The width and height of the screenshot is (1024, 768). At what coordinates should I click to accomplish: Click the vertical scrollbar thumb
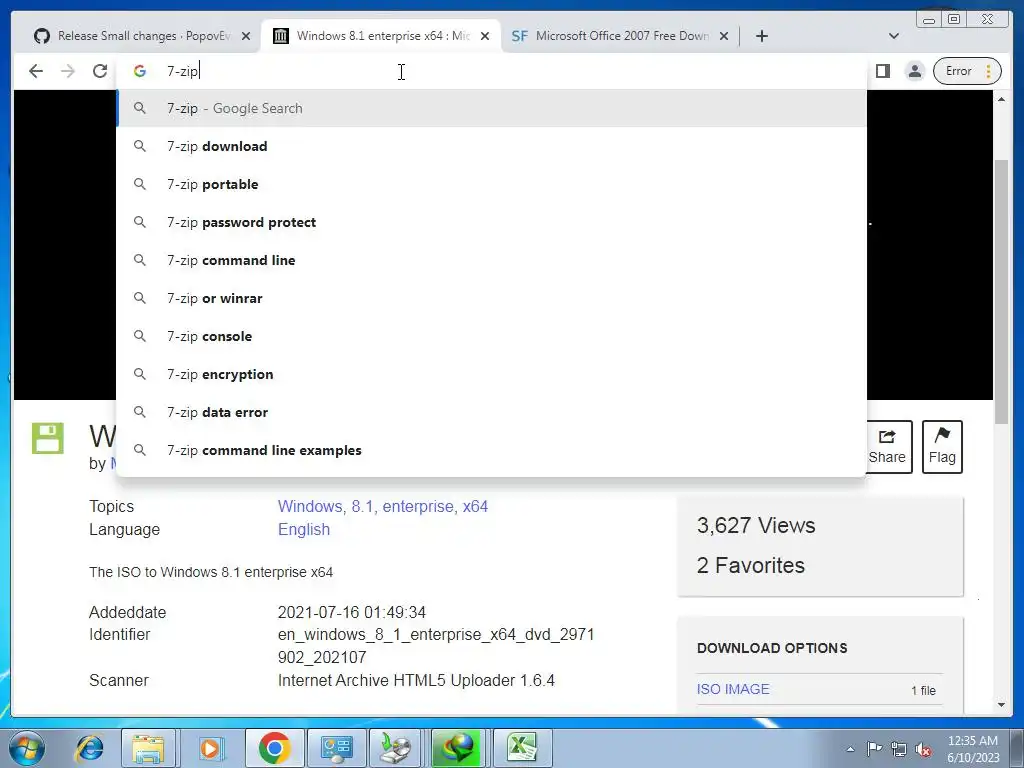(x=1001, y=291)
